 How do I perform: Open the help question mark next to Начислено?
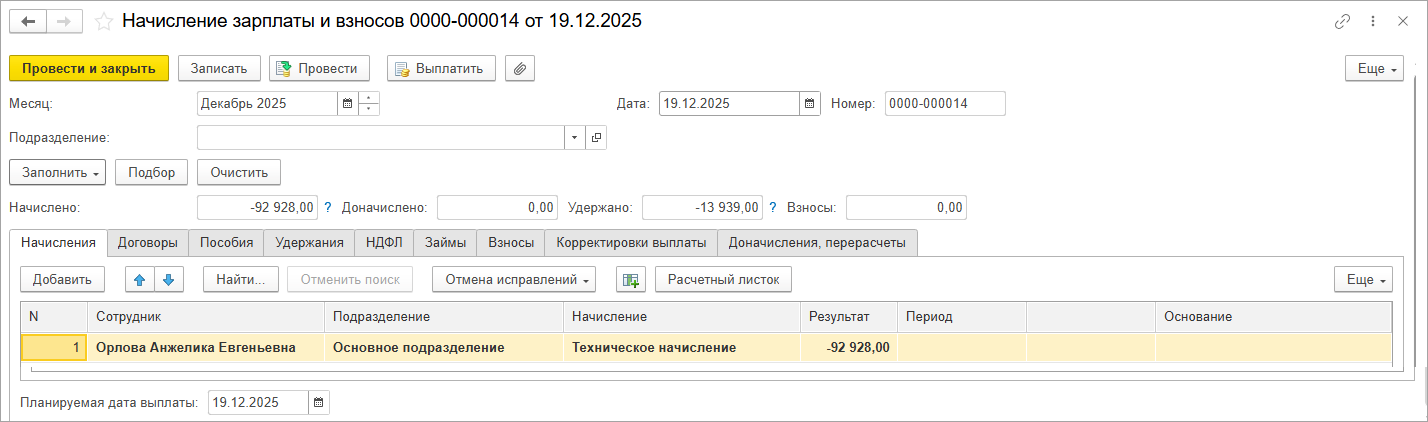tap(327, 208)
